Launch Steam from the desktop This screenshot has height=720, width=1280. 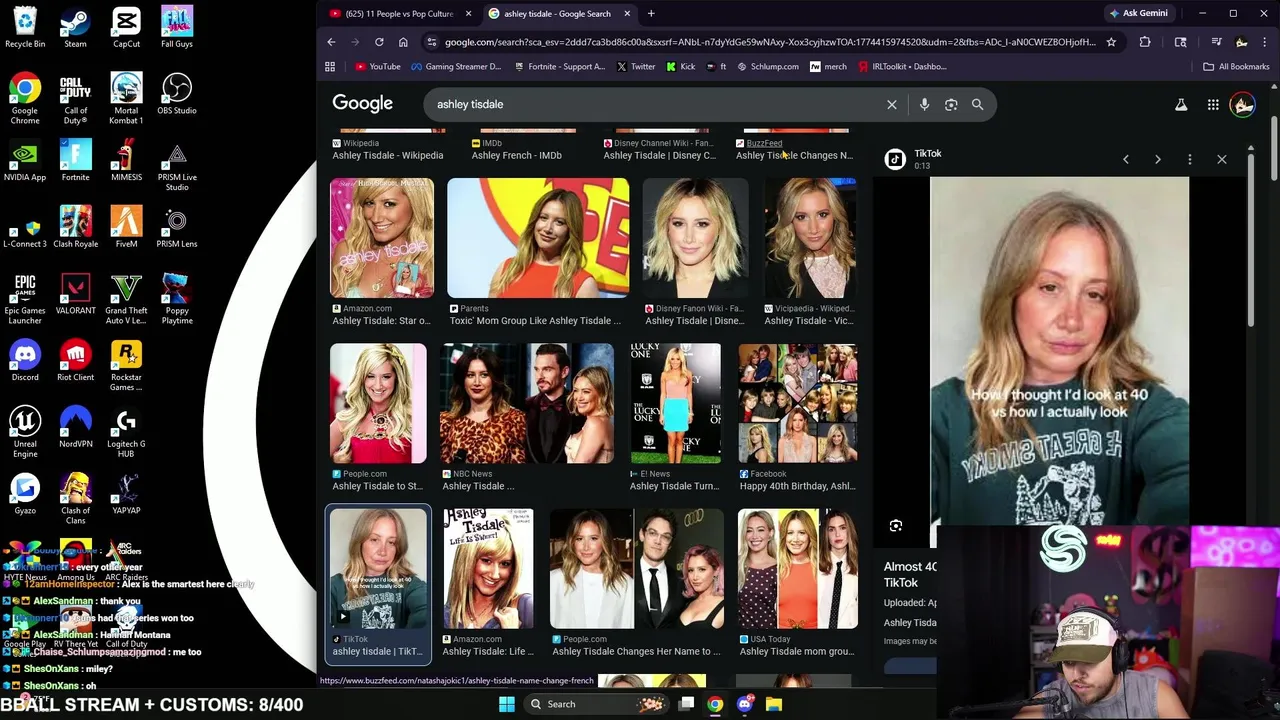[75, 28]
